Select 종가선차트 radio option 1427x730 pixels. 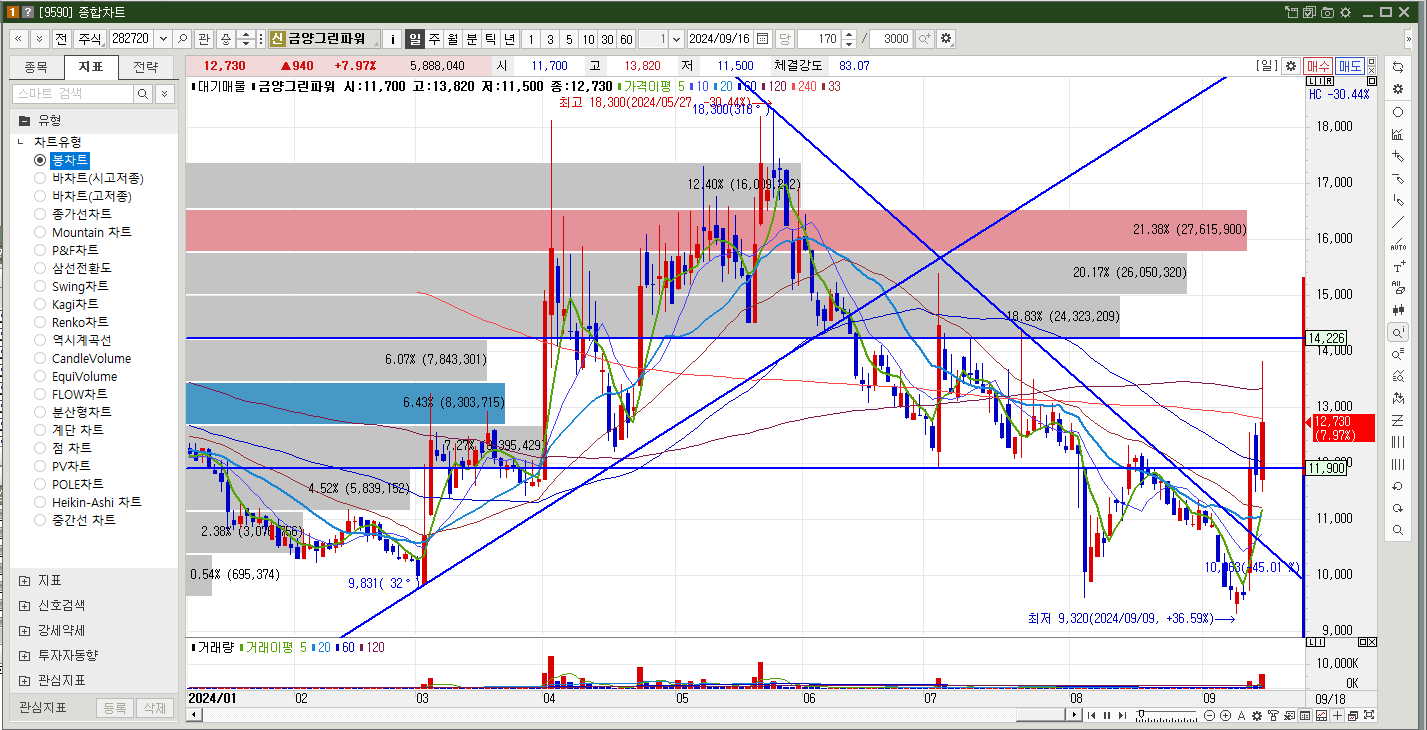click(41, 214)
